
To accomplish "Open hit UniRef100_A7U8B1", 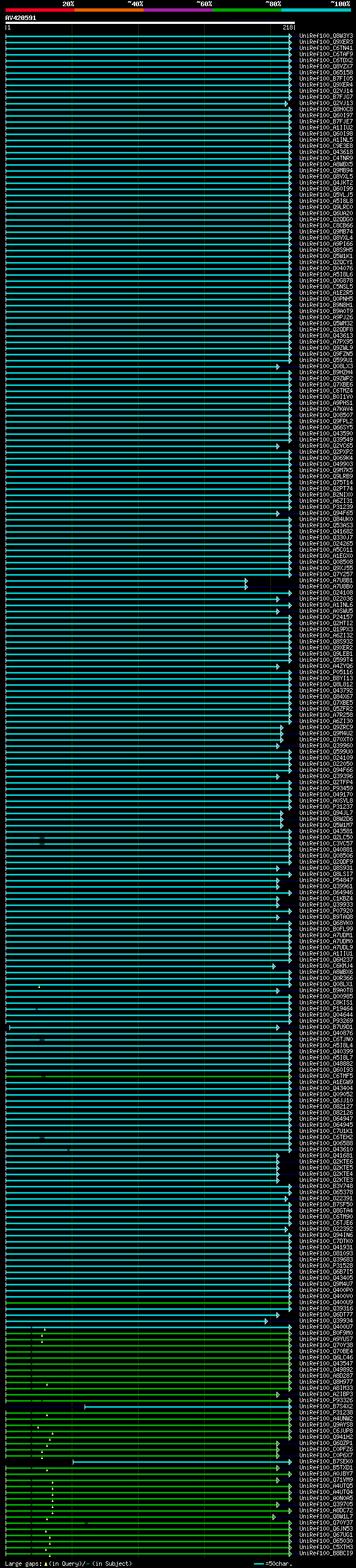I will [x=326, y=580].
